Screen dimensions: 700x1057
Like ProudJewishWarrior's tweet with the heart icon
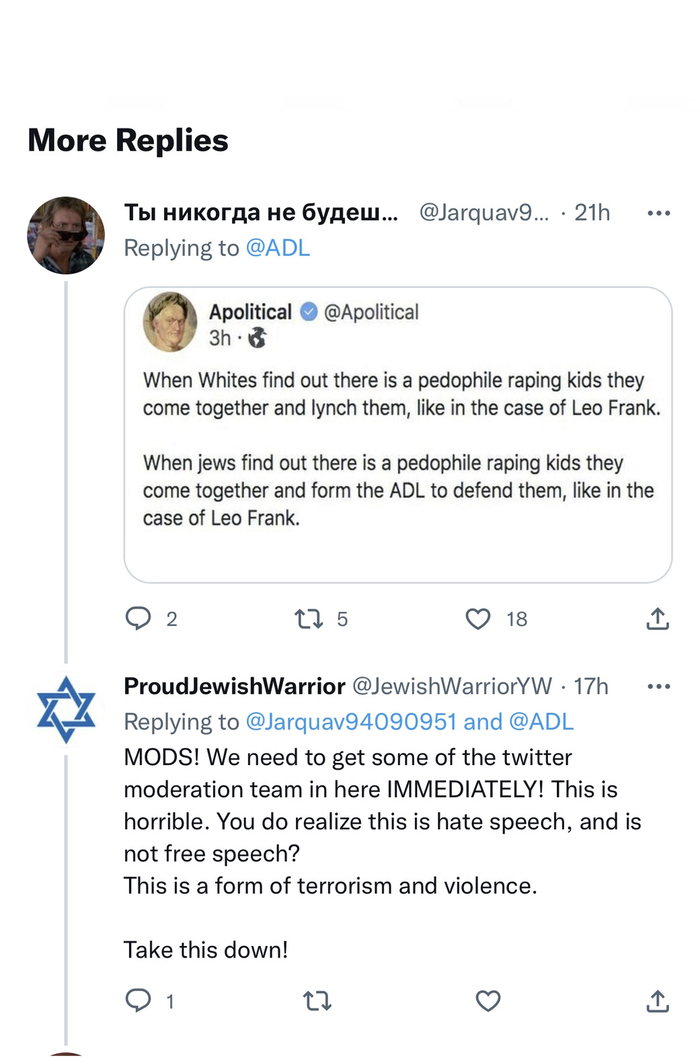(x=487, y=1000)
